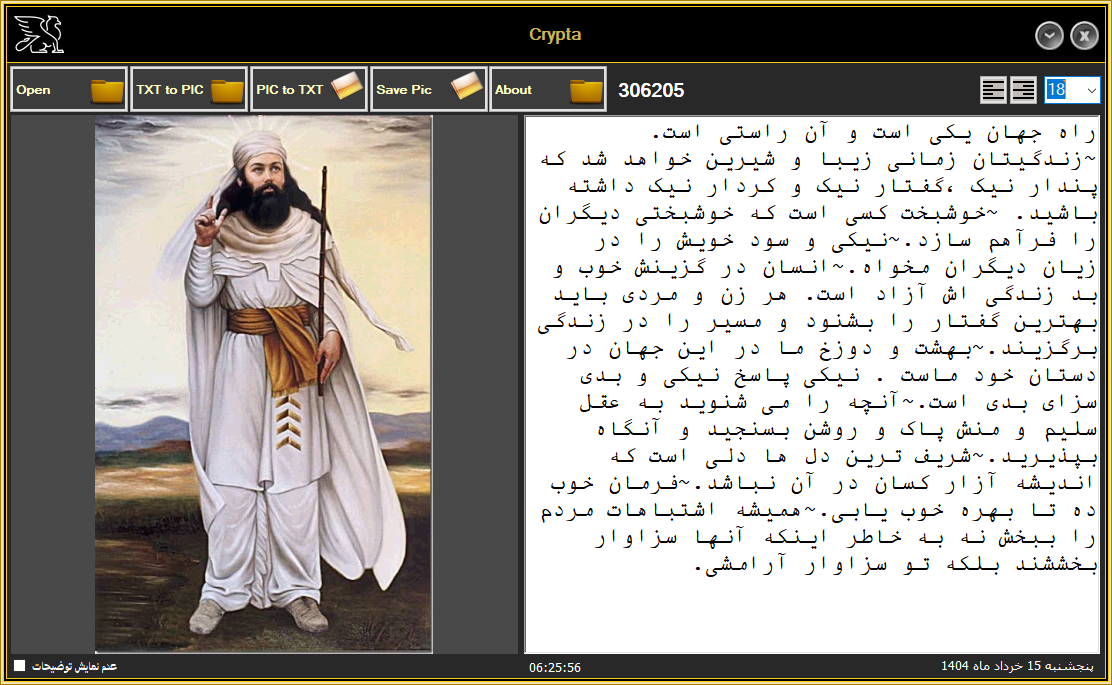Open the About button
This screenshot has width=1112, height=685.
pyautogui.click(x=547, y=89)
